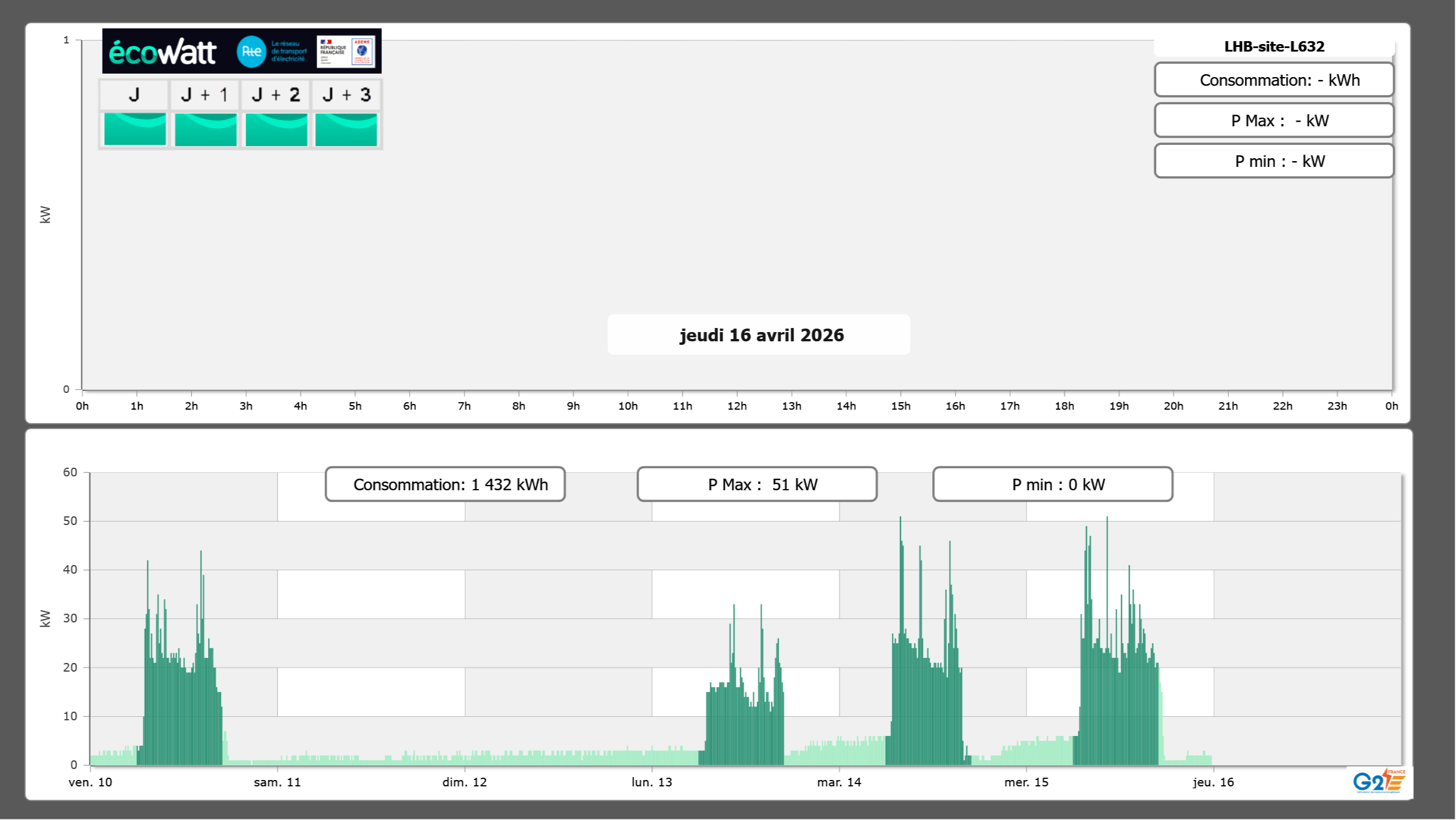Click the écowatt logo

click(163, 52)
